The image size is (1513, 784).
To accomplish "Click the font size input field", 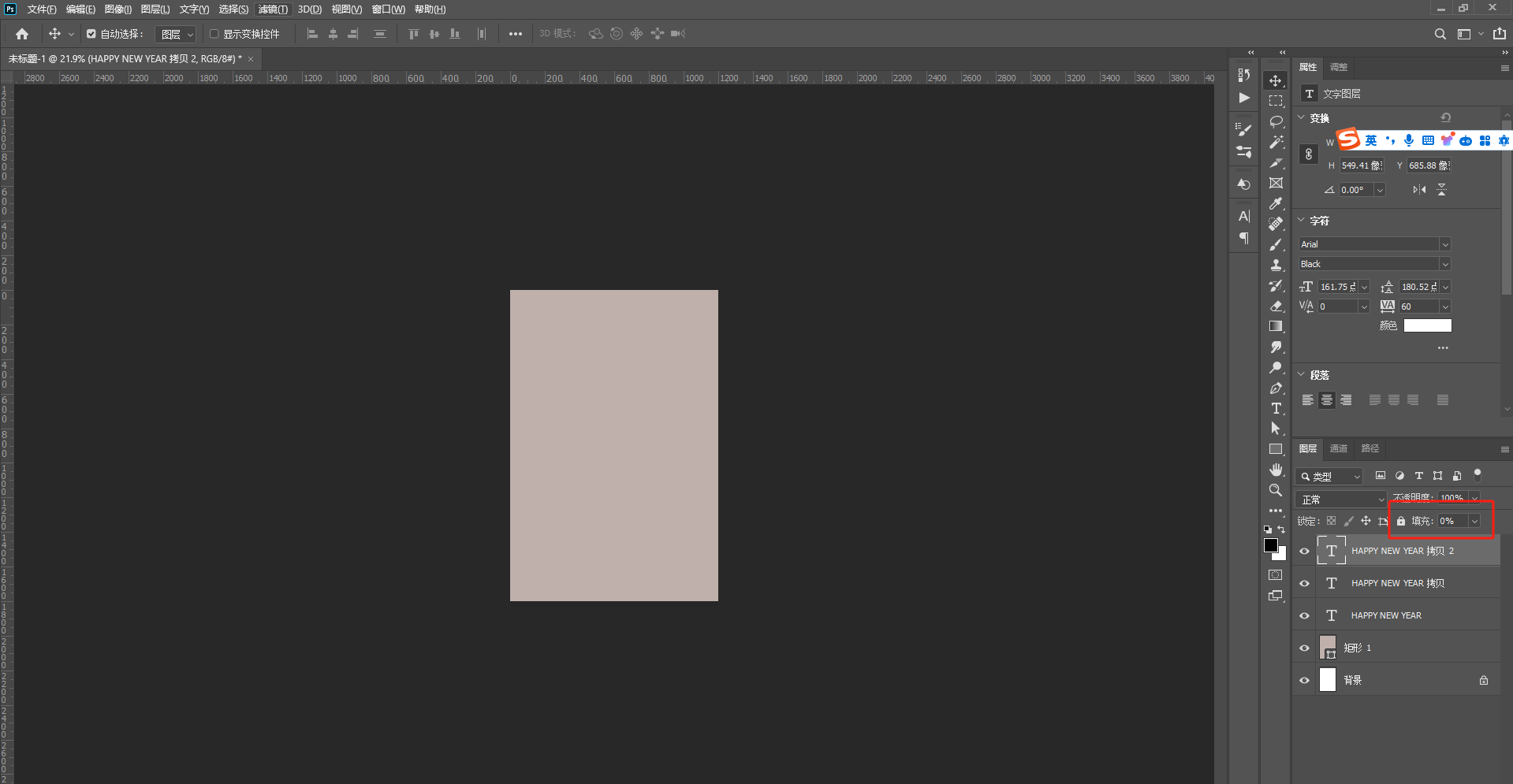I will coord(1337,287).
